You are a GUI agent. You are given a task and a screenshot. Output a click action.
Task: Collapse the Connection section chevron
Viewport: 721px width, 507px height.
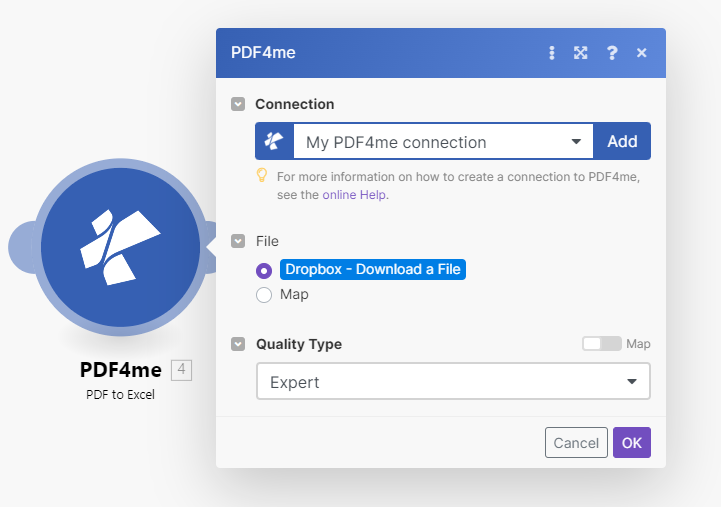tap(238, 104)
